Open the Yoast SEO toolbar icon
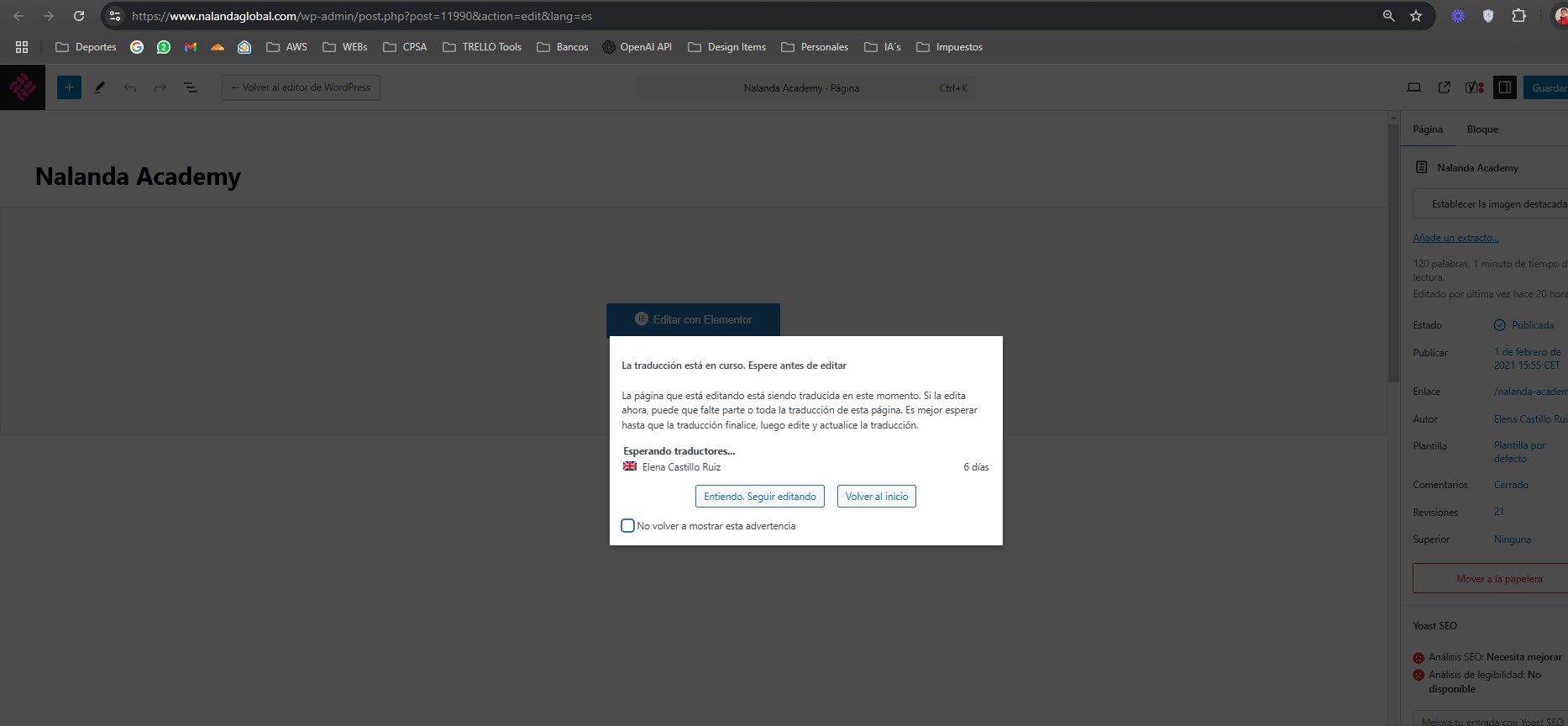Image resolution: width=1568 pixels, height=726 pixels. point(1475,87)
